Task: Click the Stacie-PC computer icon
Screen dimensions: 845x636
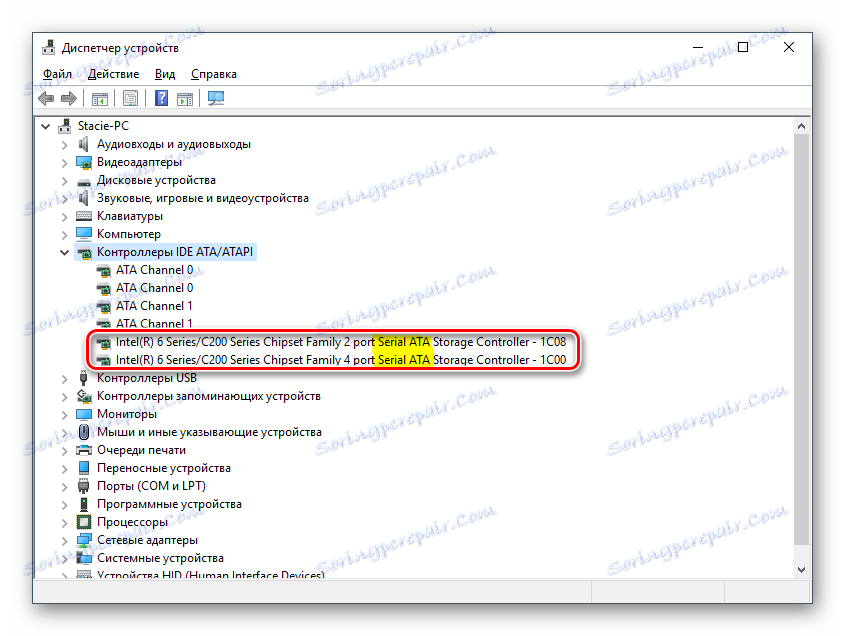Action: pyautogui.click(x=65, y=126)
